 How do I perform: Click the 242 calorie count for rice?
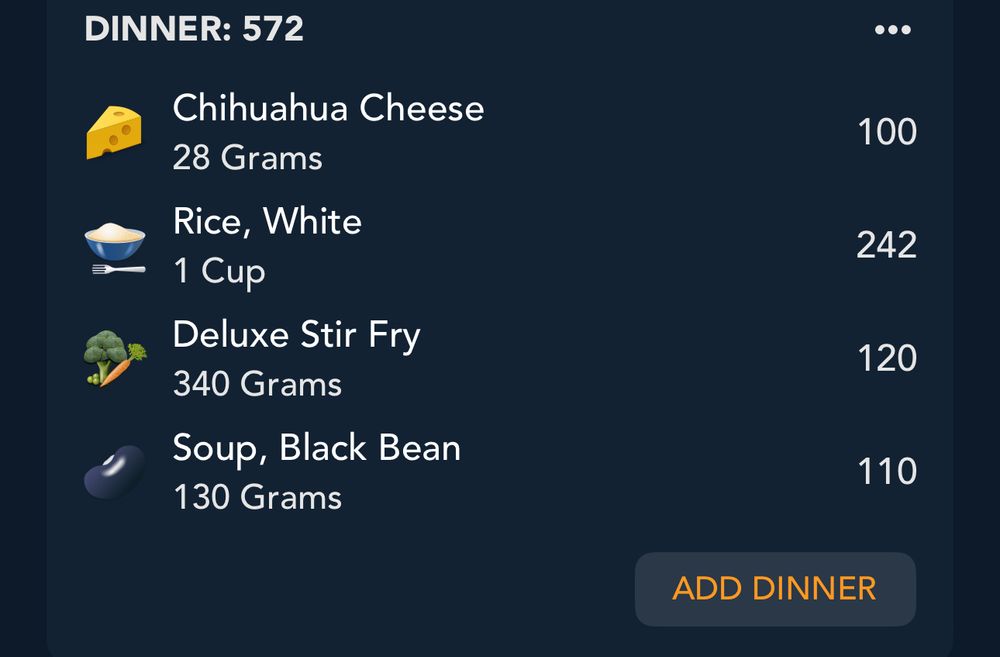pos(886,245)
